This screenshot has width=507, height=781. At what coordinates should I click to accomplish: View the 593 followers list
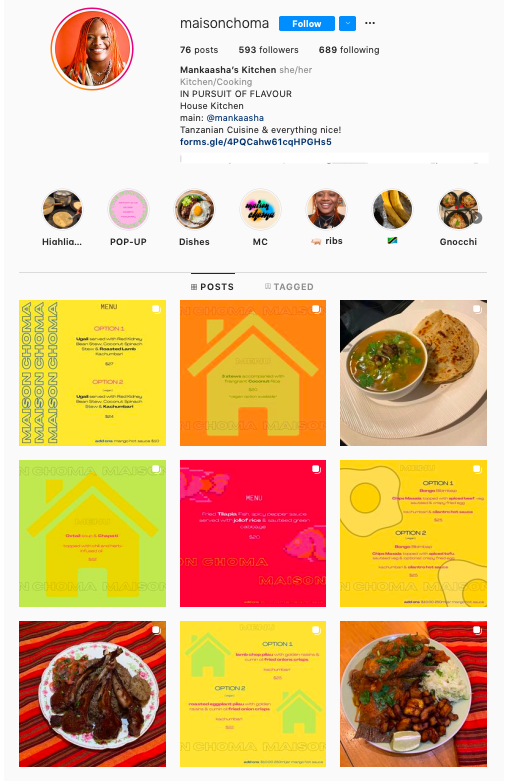click(x=268, y=50)
